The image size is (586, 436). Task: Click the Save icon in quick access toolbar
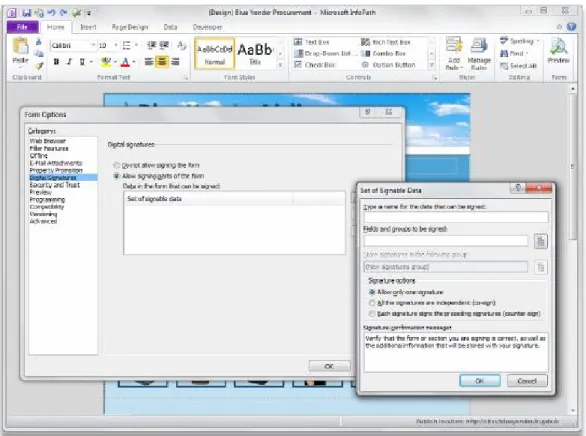pyautogui.click(x=26, y=13)
